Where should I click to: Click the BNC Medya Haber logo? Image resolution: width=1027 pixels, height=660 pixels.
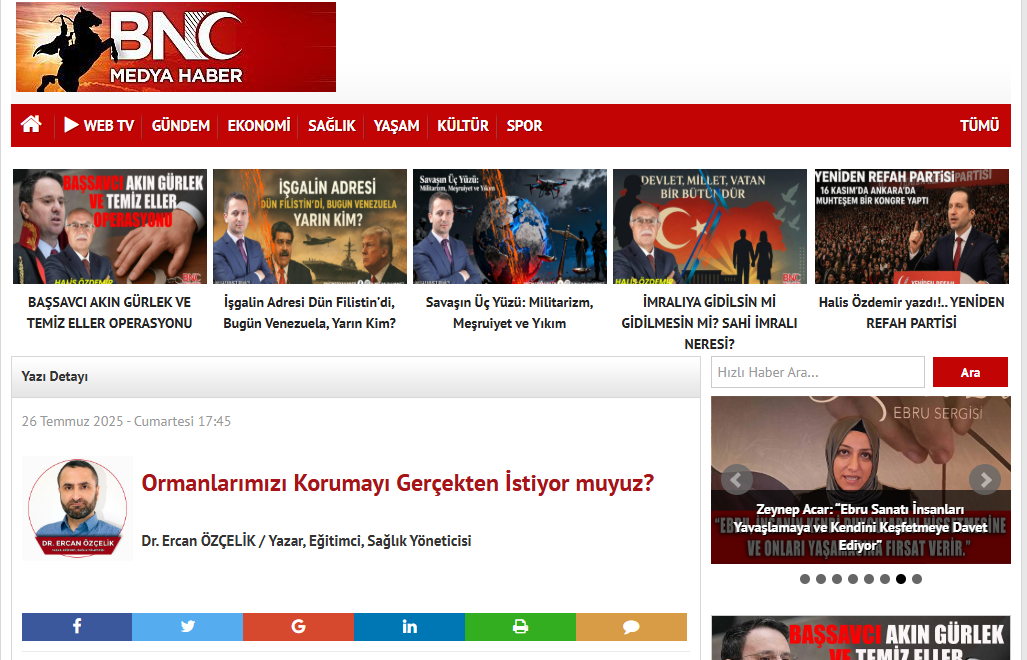pyautogui.click(x=176, y=47)
